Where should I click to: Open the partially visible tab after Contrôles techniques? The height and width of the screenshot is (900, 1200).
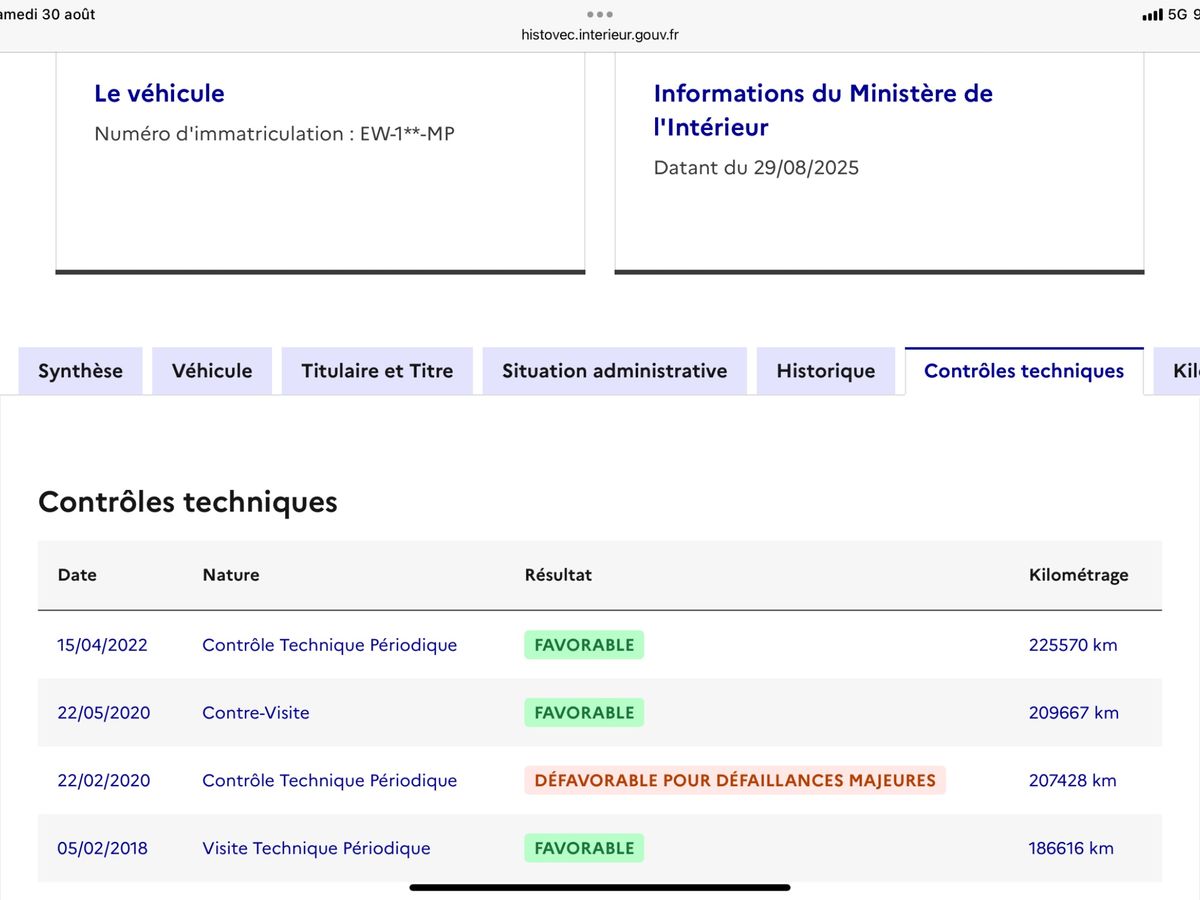(1182, 371)
